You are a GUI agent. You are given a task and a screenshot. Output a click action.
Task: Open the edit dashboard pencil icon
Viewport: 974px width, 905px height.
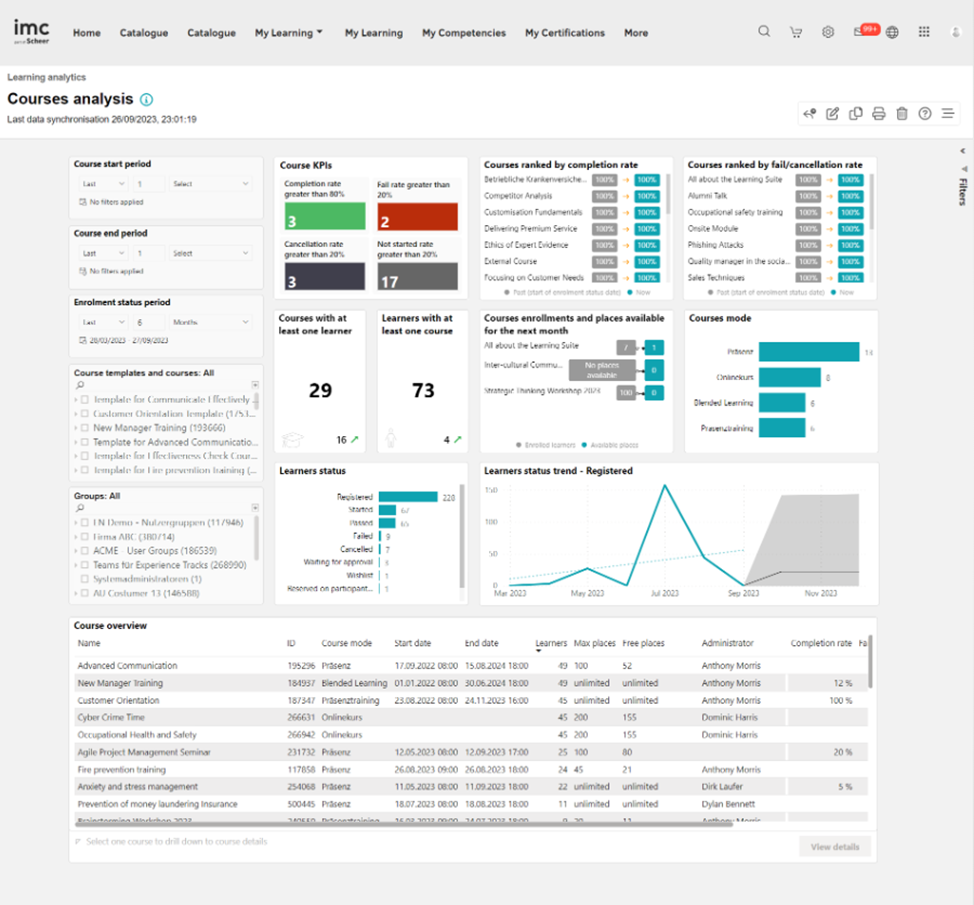(x=832, y=114)
